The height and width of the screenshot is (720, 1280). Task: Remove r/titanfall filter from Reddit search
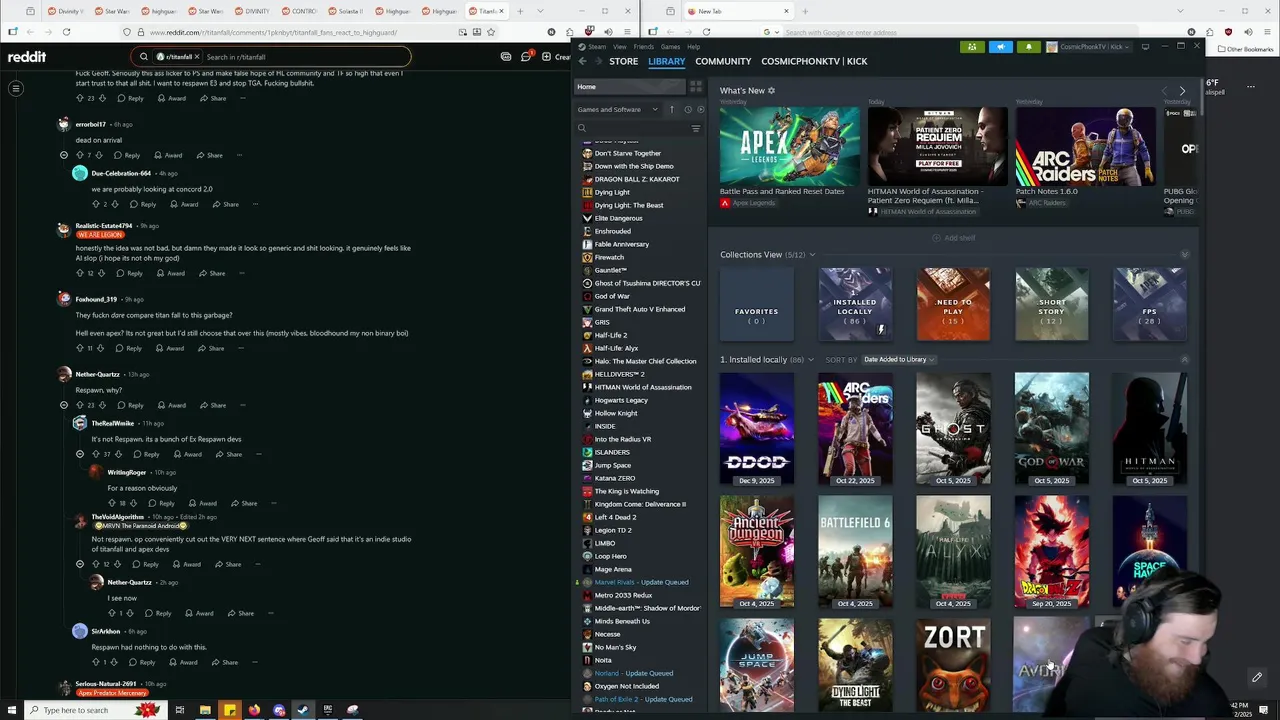(197, 57)
